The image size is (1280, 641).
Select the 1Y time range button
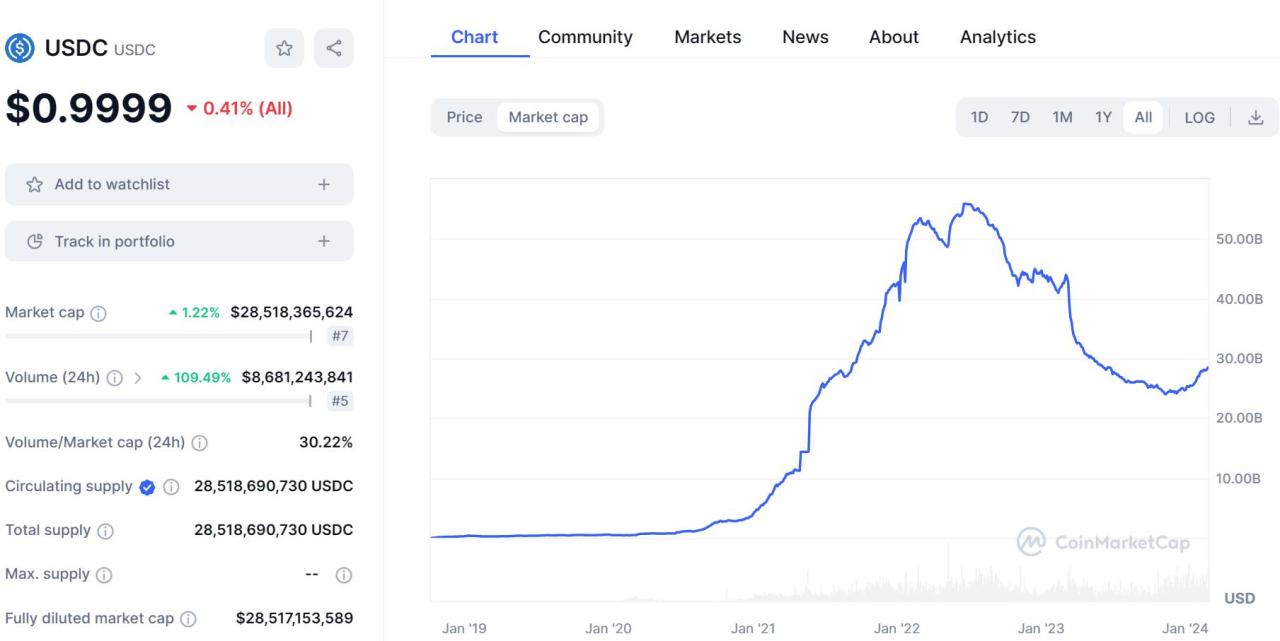pyautogui.click(x=1103, y=117)
